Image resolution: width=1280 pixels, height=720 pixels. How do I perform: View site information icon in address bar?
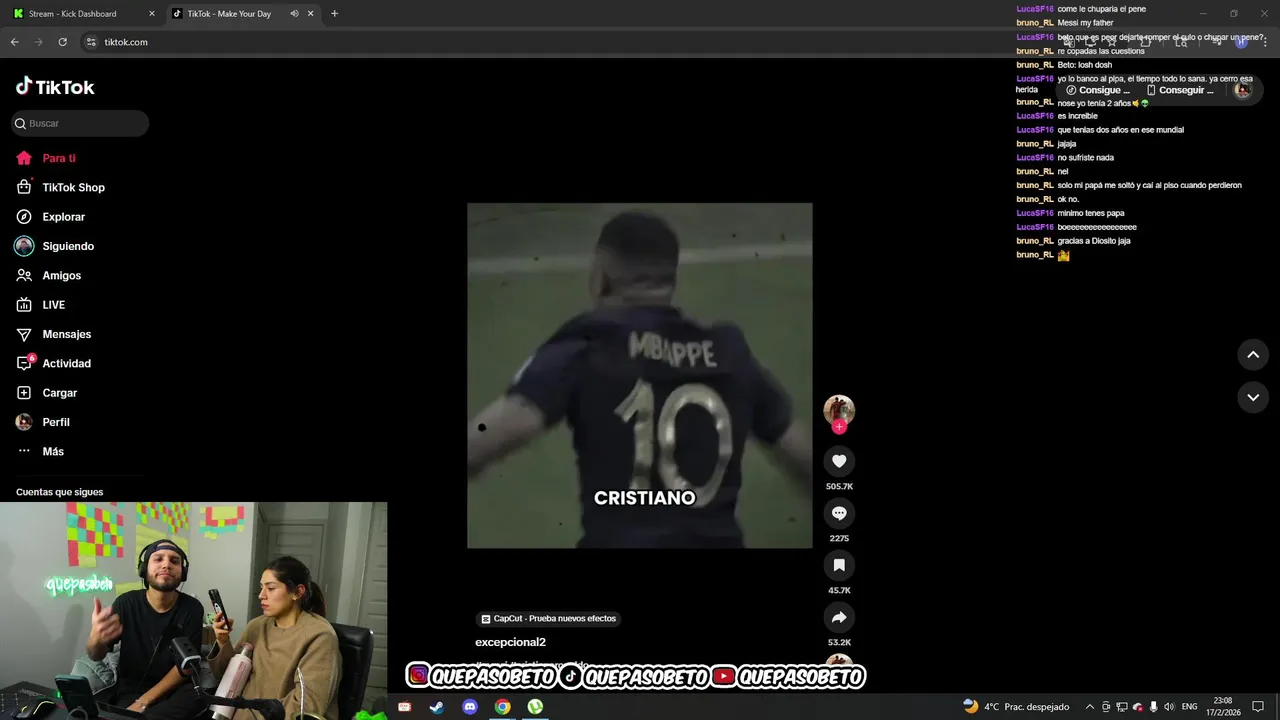[x=91, y=42]
